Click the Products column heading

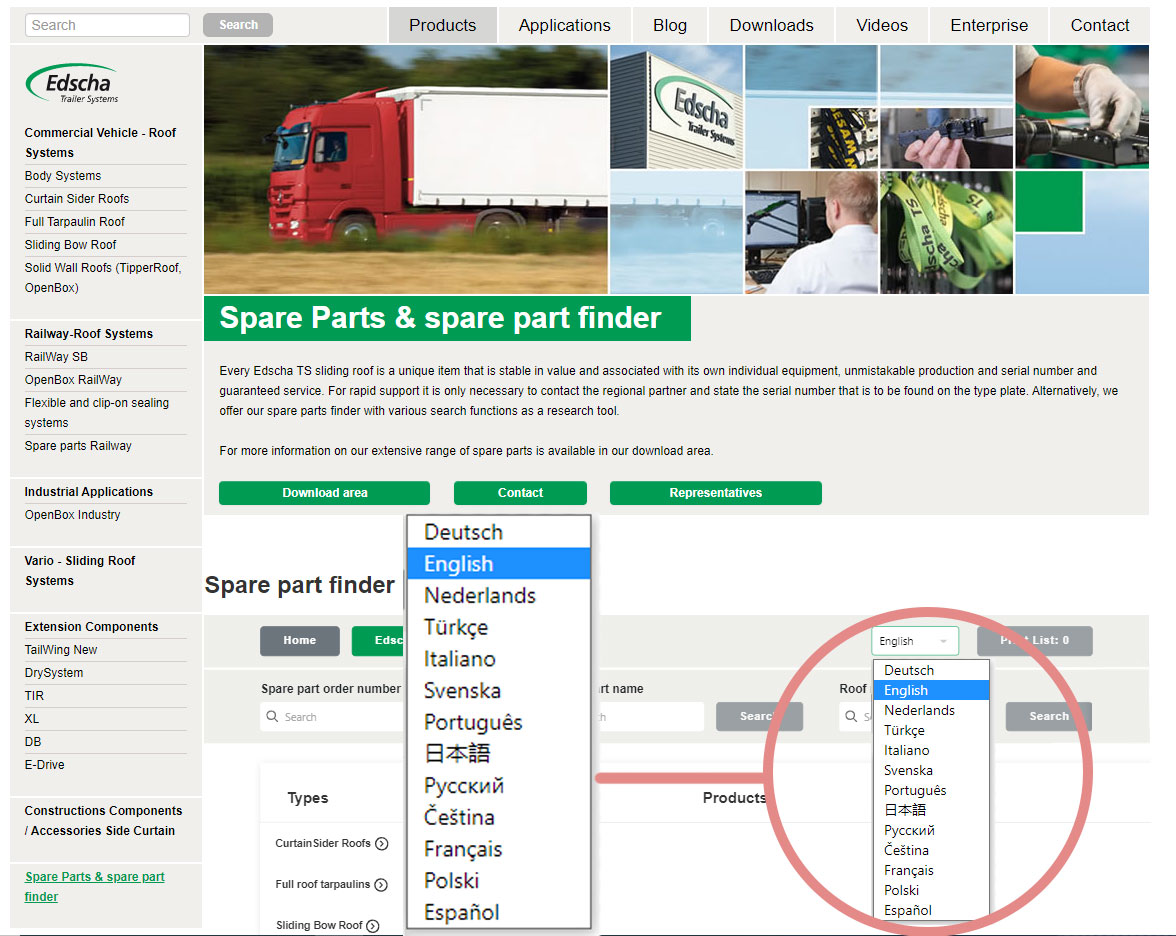coord(734,798)
